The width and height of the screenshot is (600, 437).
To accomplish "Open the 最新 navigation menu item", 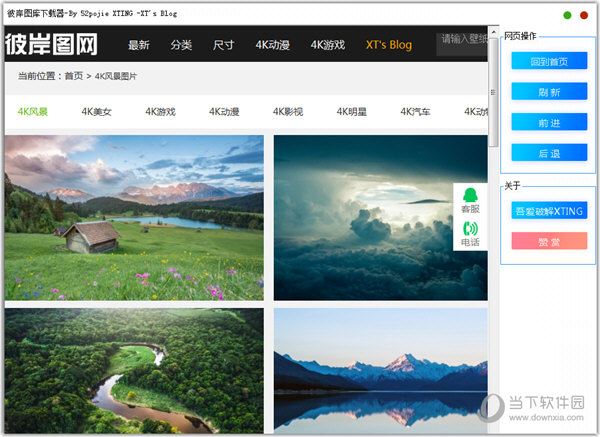I will 139,45.
